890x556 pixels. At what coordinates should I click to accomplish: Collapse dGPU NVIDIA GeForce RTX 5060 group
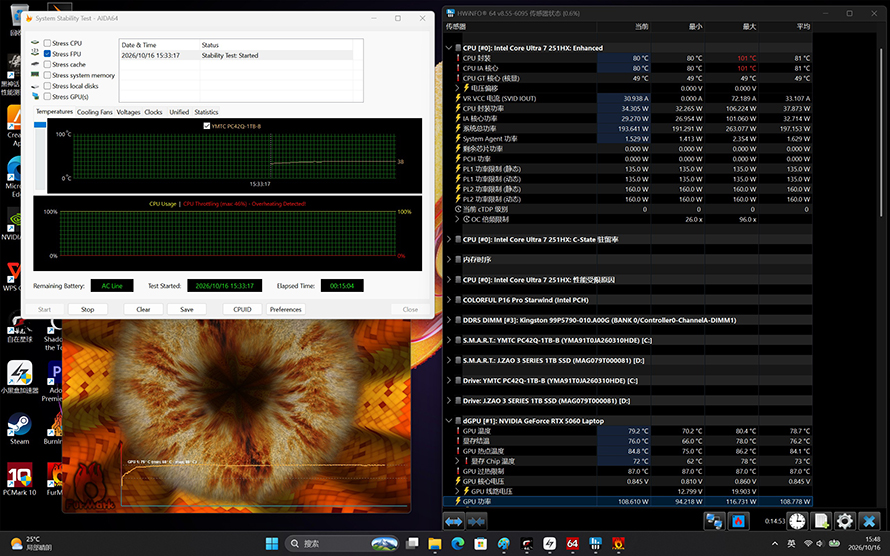[449, 421]
